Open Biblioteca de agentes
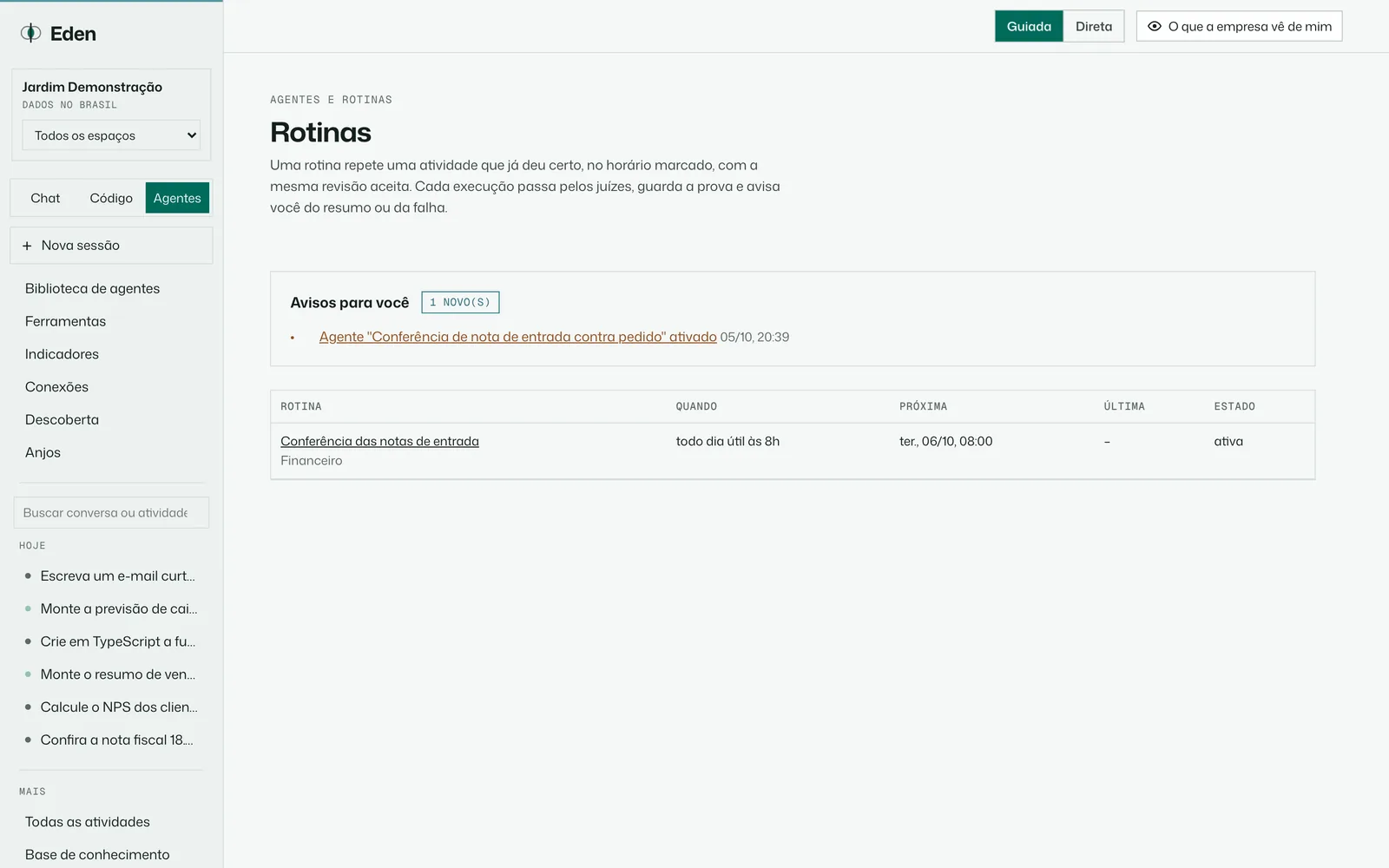Viewport: 1389px width, 868px height. coord(92,288)
